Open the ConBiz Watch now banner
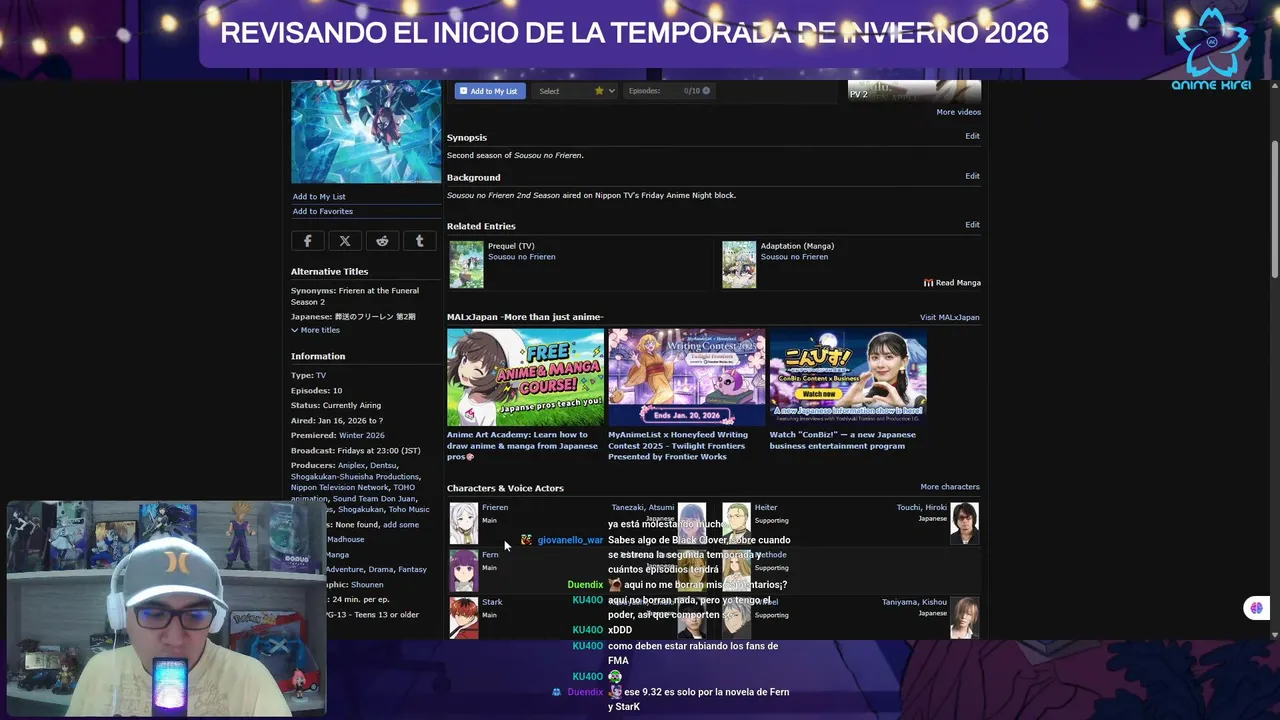Viewport: 1280px width, 720px height. (x=848, y=377)
